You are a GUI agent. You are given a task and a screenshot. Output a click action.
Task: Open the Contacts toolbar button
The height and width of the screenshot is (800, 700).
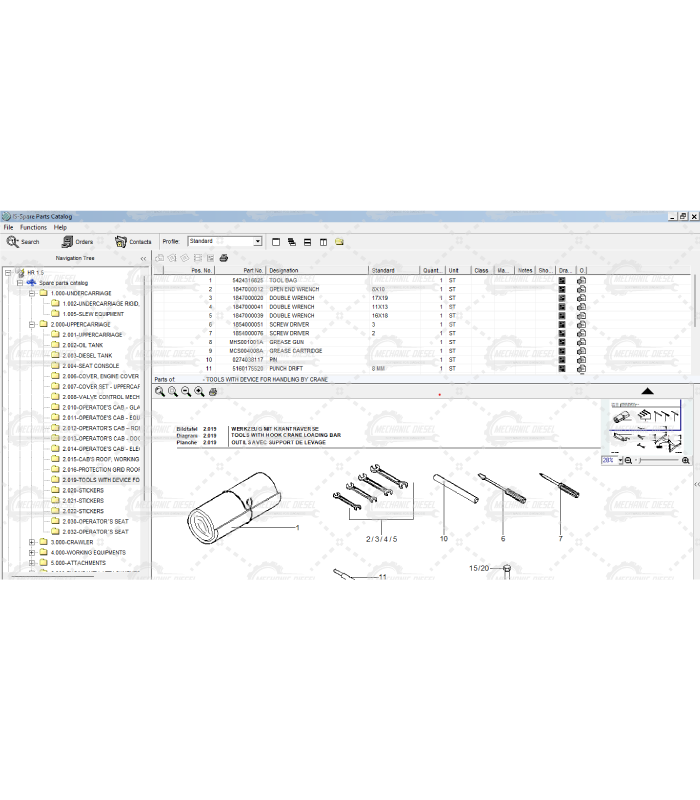pyautogui.click(x=133, y=241)
